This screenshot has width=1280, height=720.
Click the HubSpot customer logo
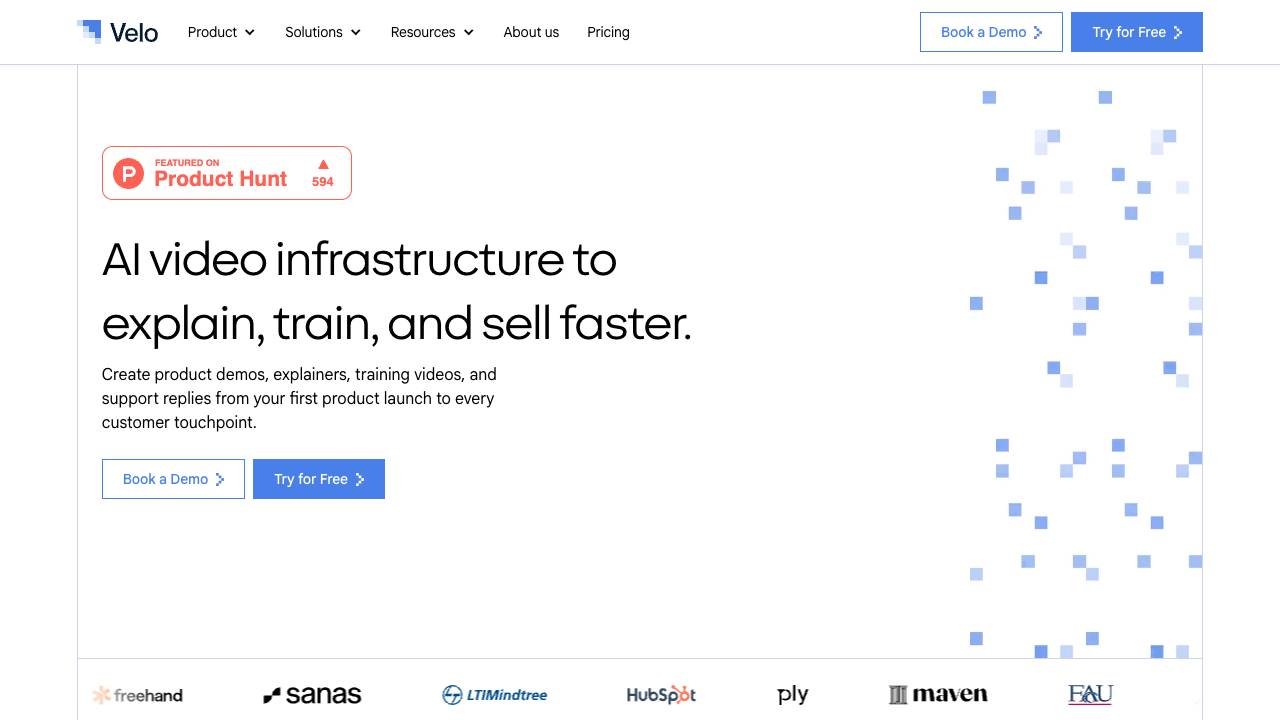[x=661, y=694]
